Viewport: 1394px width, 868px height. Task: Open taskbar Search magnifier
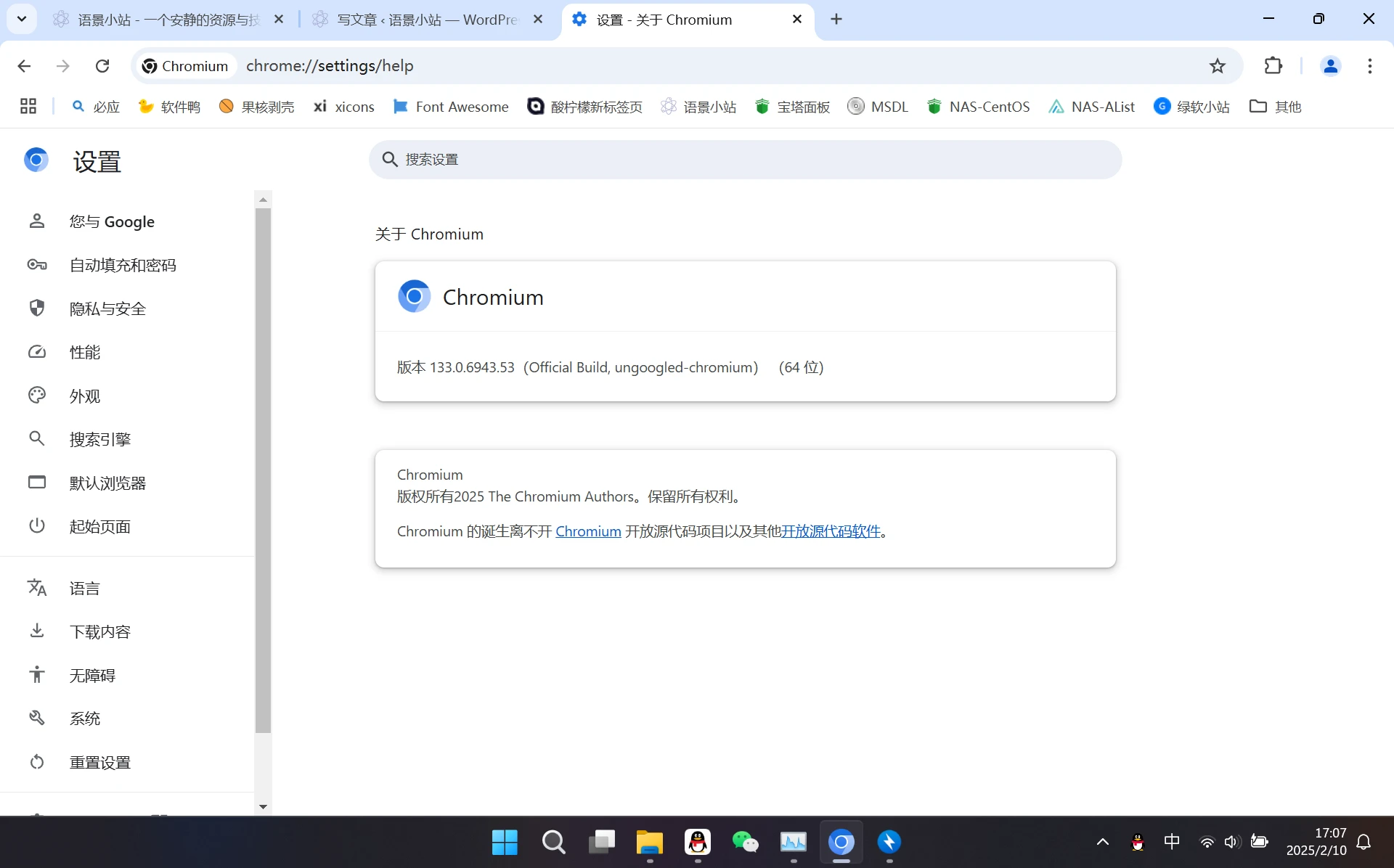pos(553,843)
